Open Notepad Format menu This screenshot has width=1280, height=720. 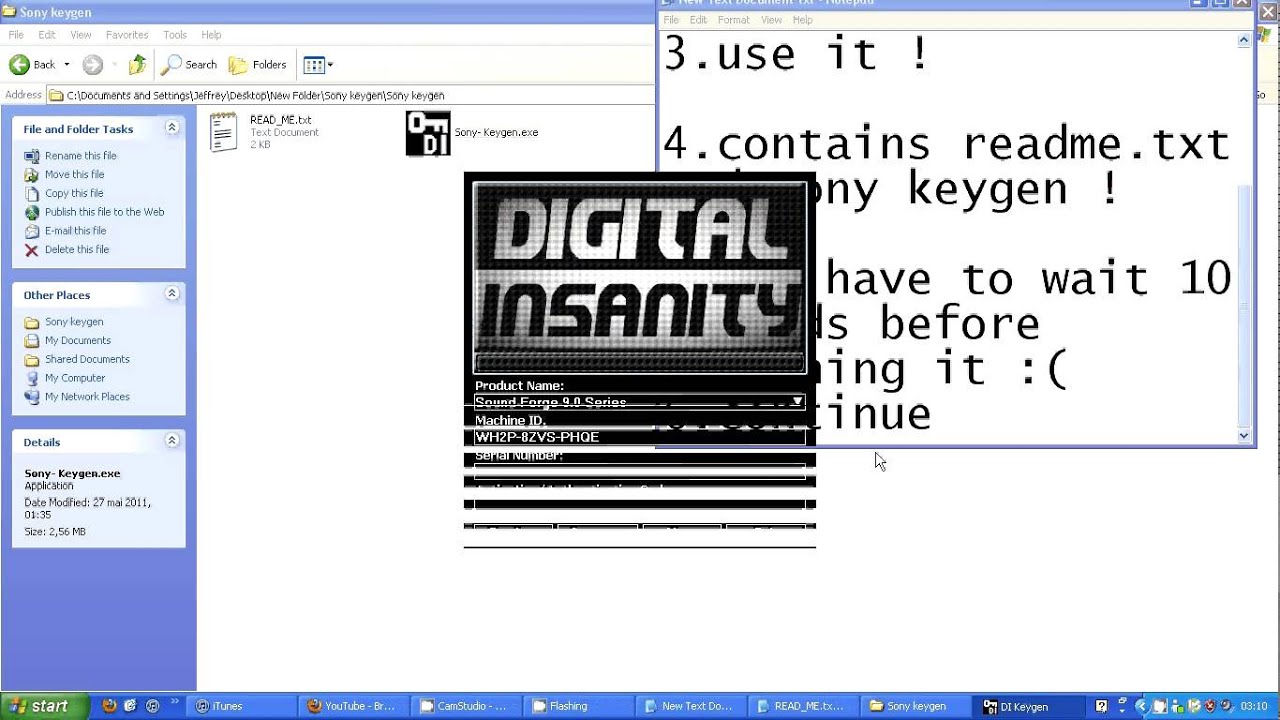tap(733, 20)
